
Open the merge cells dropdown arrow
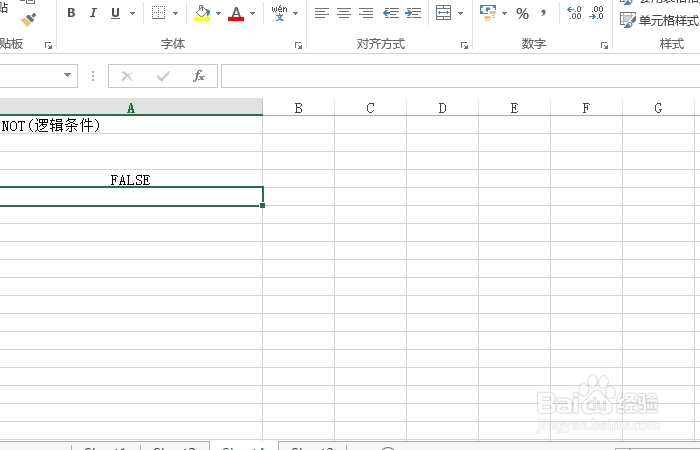pyautogui.click(x=460, y=13)
